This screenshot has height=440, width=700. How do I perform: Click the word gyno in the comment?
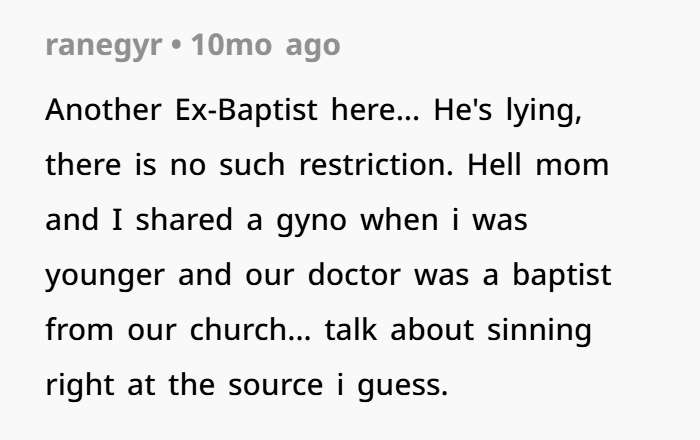tap(312, 221)
